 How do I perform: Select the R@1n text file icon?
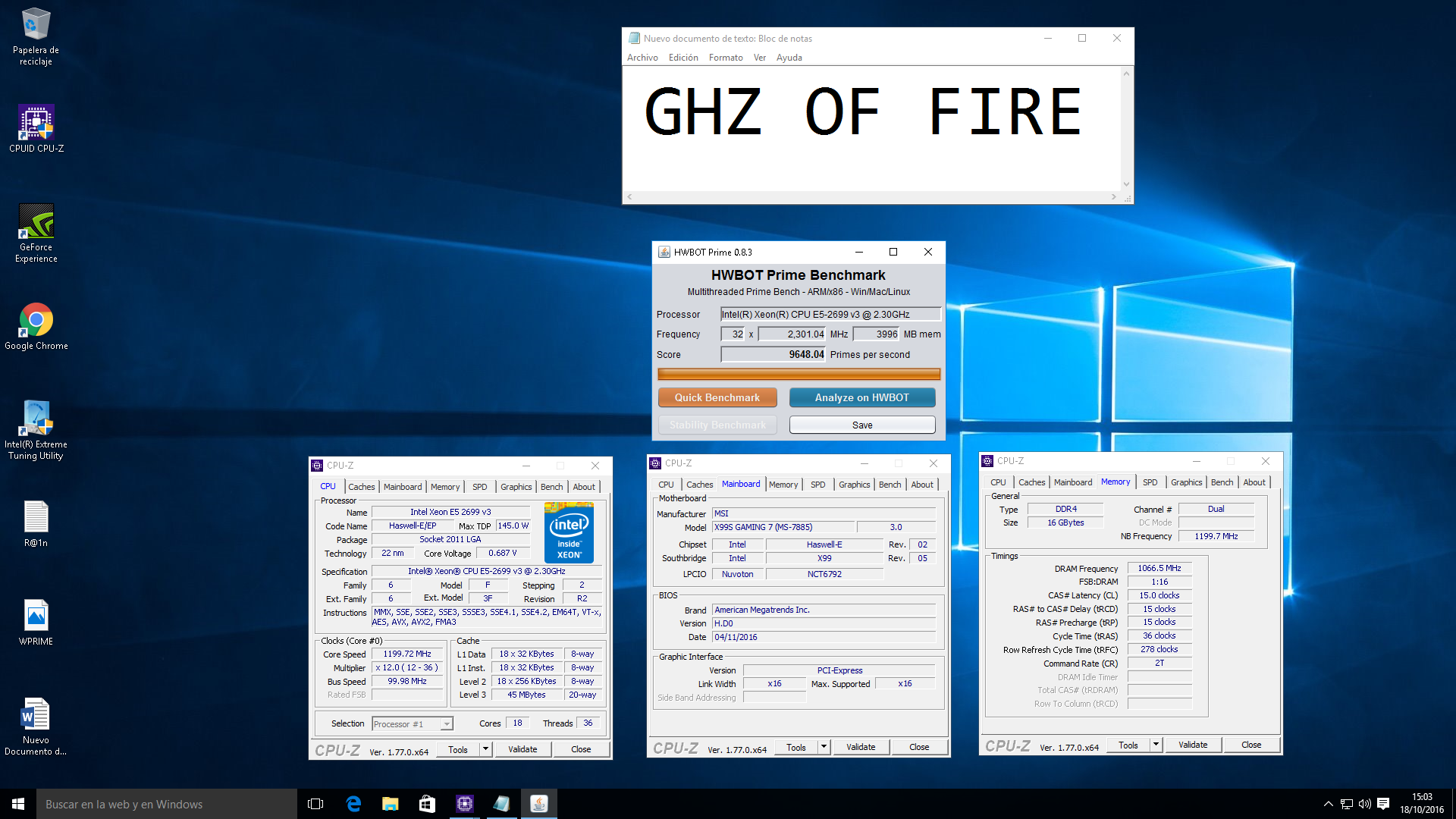point(36,525)
